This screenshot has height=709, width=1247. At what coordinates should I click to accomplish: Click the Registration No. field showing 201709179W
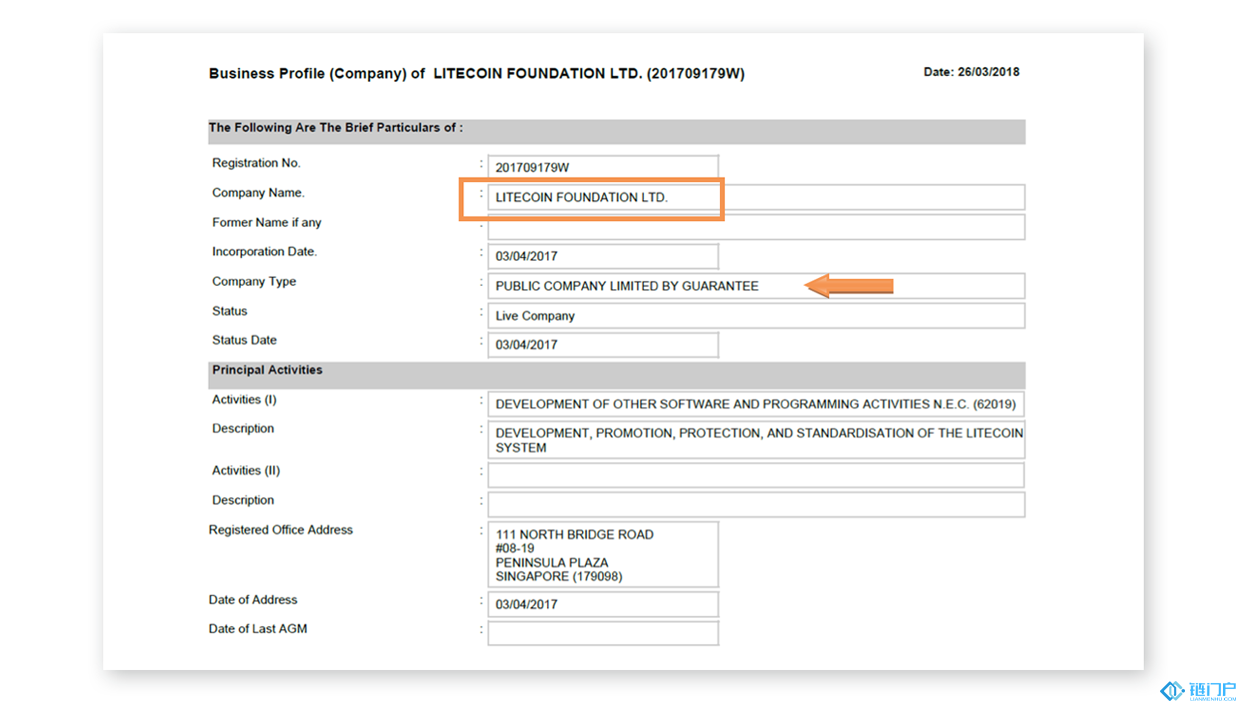[602, 168]
